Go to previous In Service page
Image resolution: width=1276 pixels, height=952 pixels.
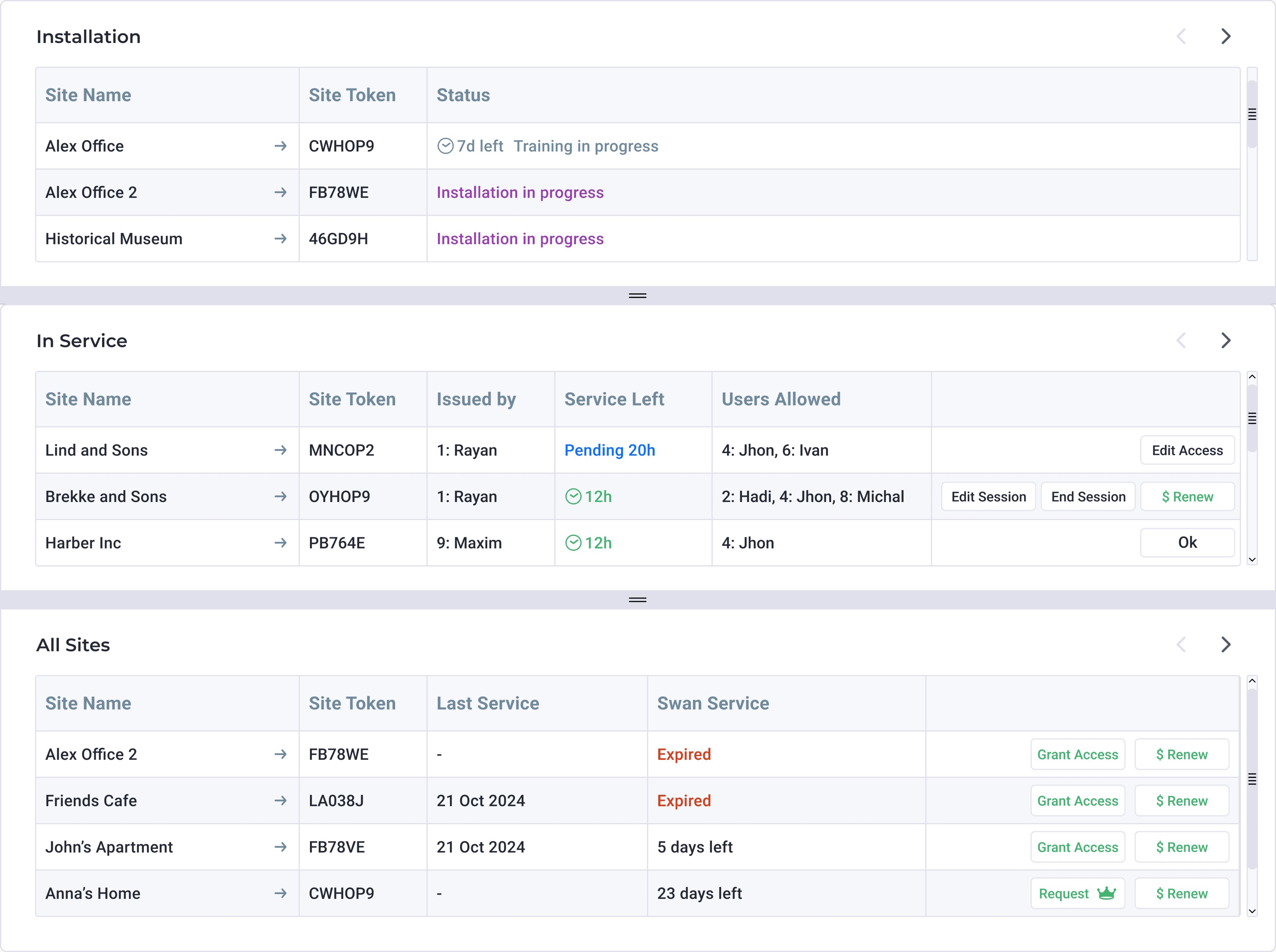pyautogui.click(x=1181, y=341)
